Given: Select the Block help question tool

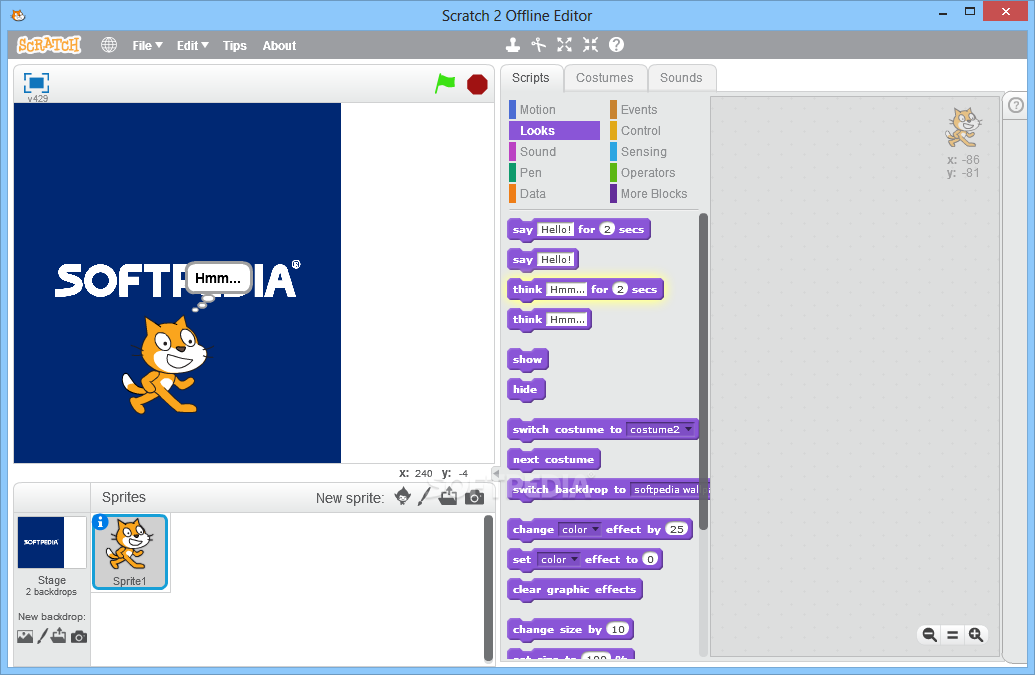Looking at the screenshot, I should click(x=617, y=44).
